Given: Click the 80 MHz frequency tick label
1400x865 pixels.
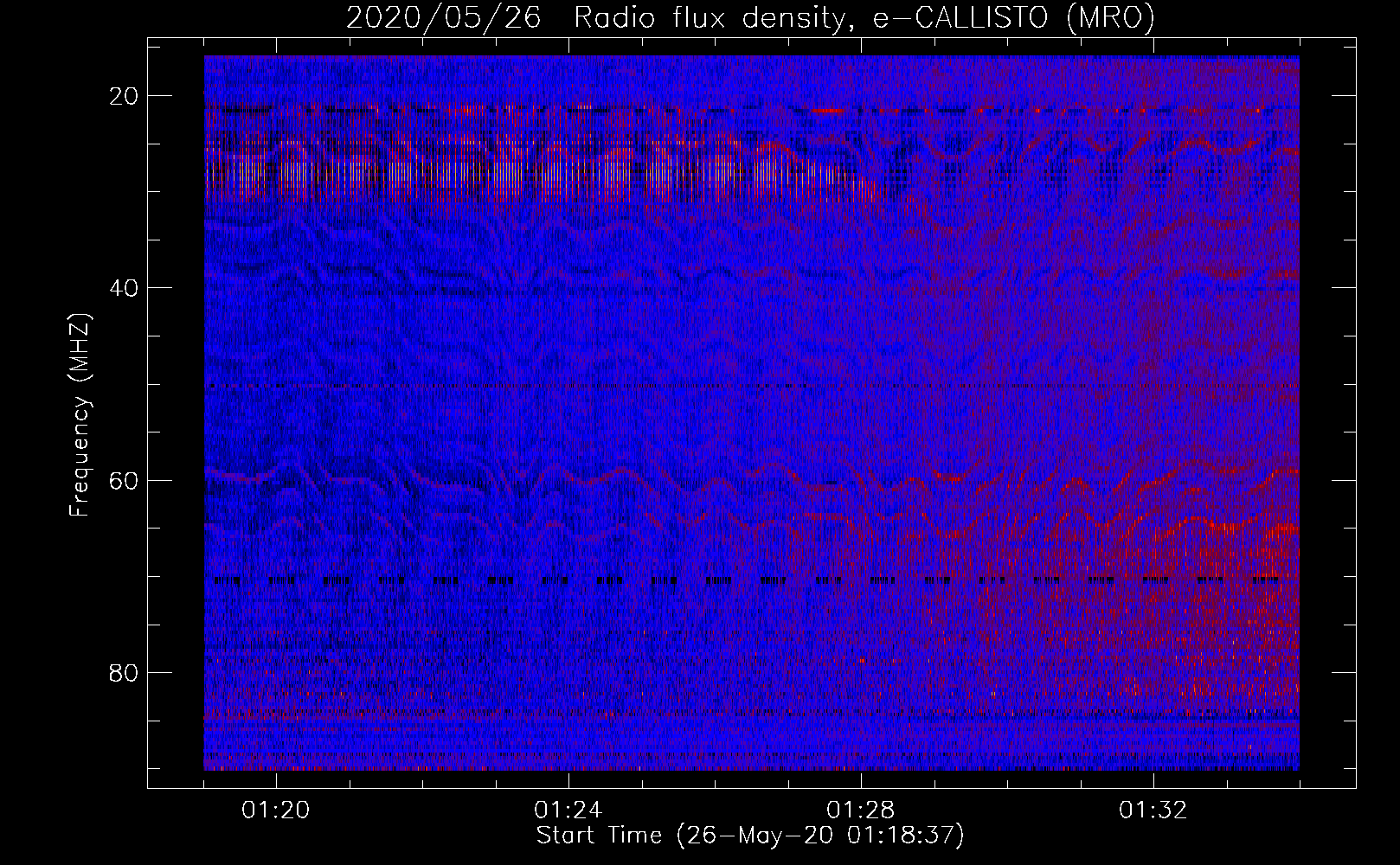Looking at the screenshot, I should point(125,672).
